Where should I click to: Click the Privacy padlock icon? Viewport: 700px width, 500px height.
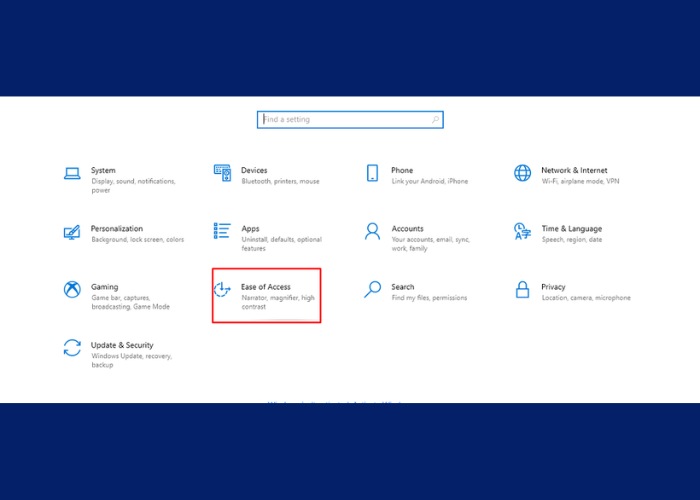pyautogui.click(x=522, y=289)
